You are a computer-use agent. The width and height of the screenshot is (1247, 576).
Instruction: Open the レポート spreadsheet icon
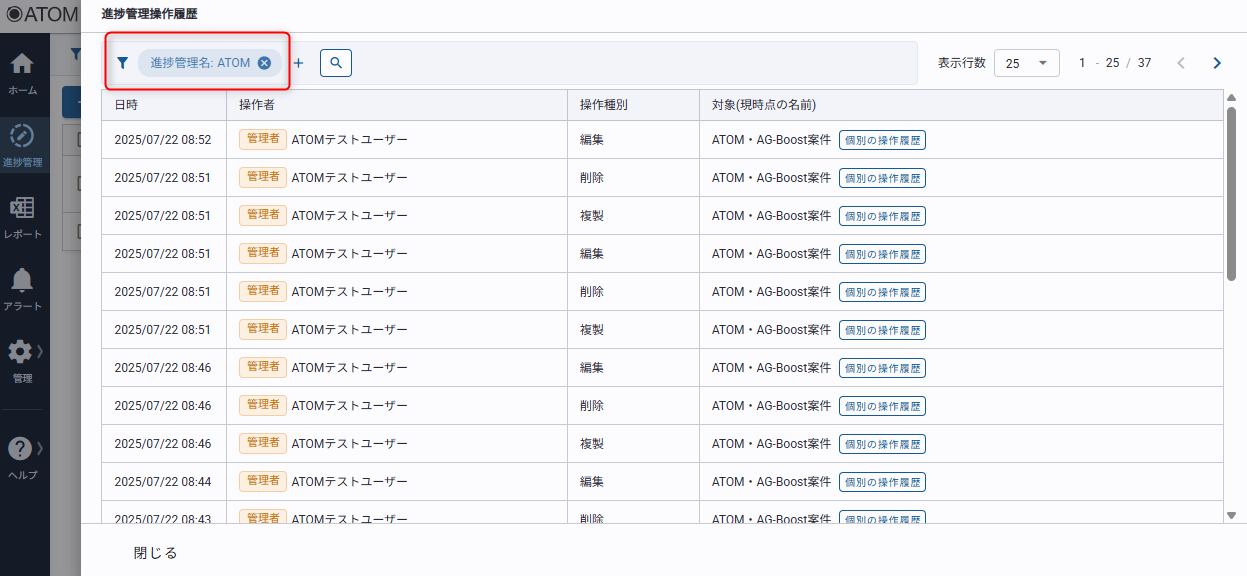click(22, 209)
